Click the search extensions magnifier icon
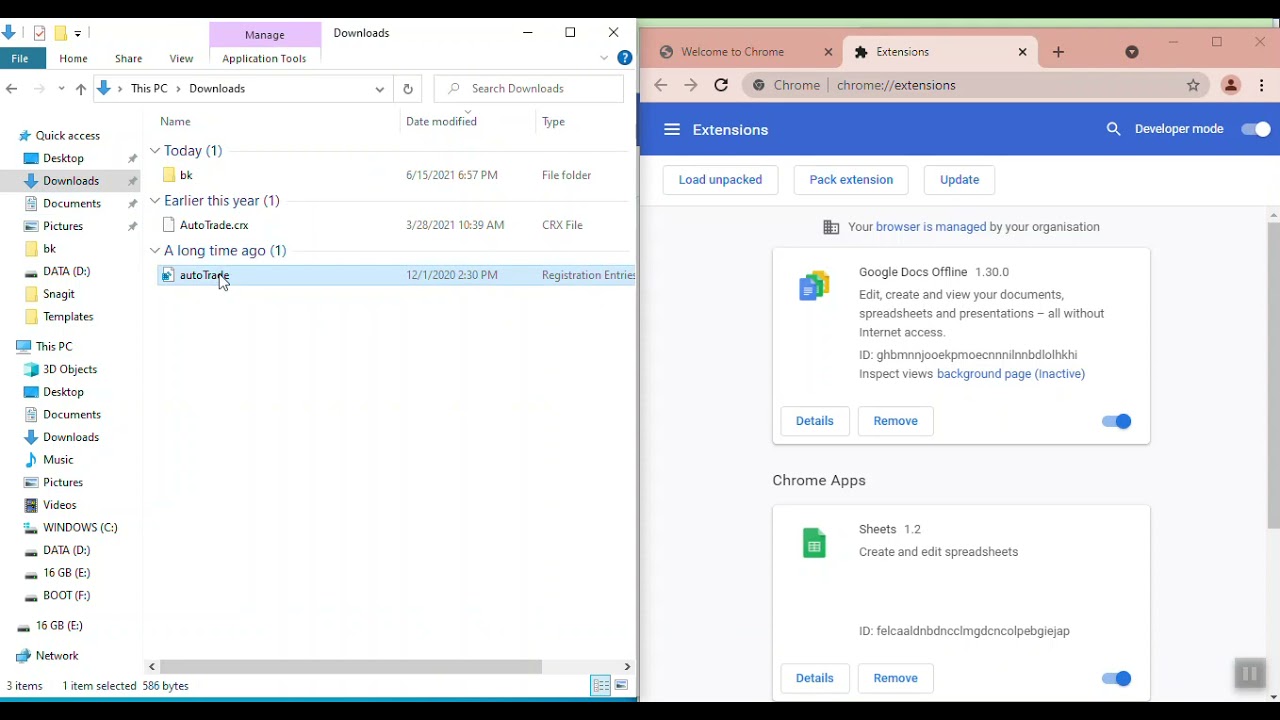 coord(1114,129)
